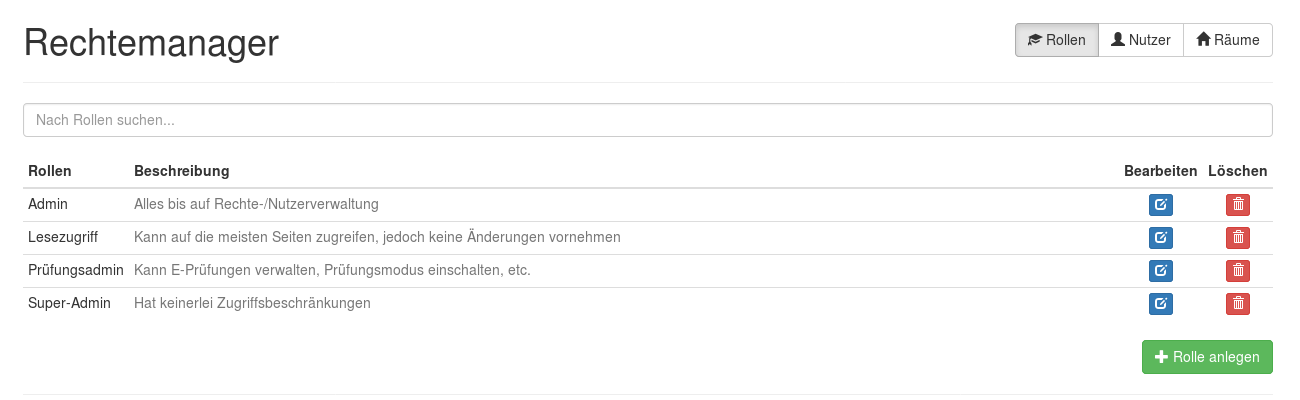This screenshot has height=400, width=1300.
Task: Open the Nutzer tab
Action: 1140,40
